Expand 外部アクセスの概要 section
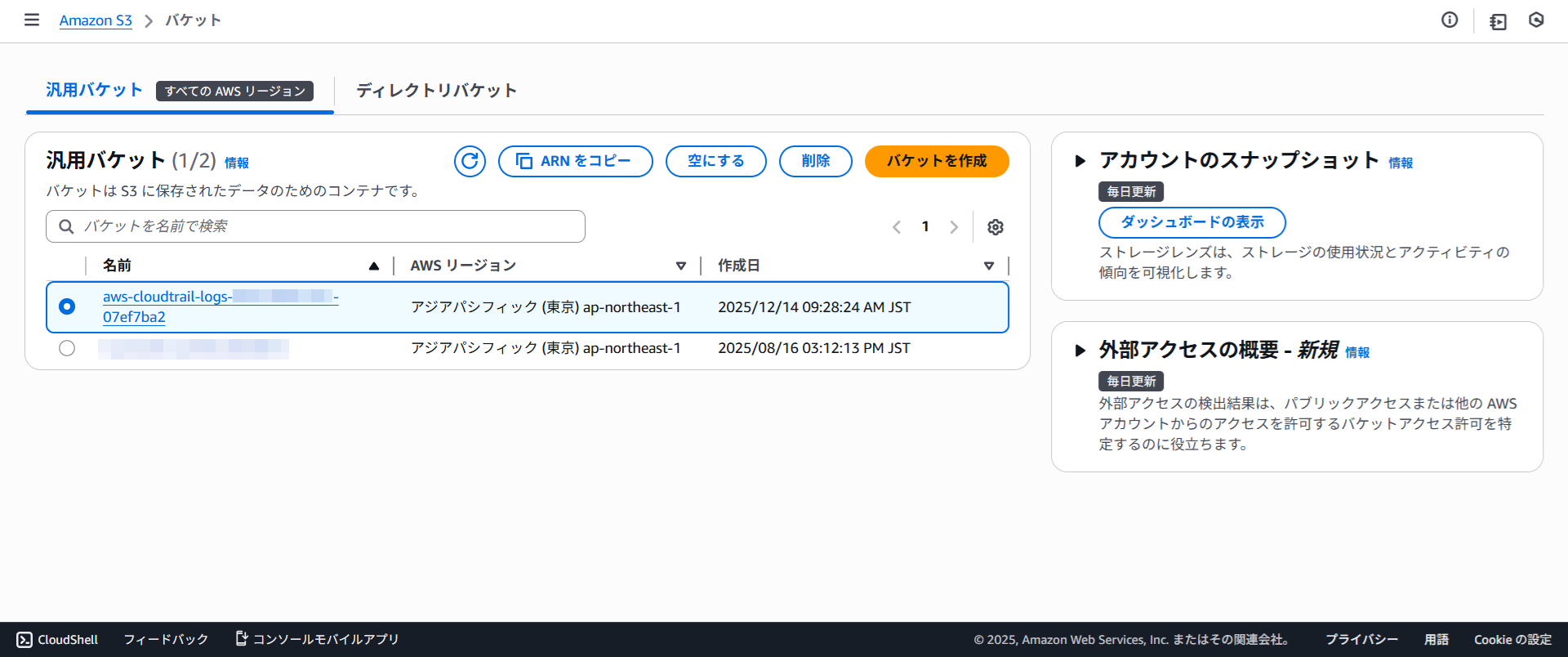Viewport: 1568px width, 657px height. pos(1080,351)
